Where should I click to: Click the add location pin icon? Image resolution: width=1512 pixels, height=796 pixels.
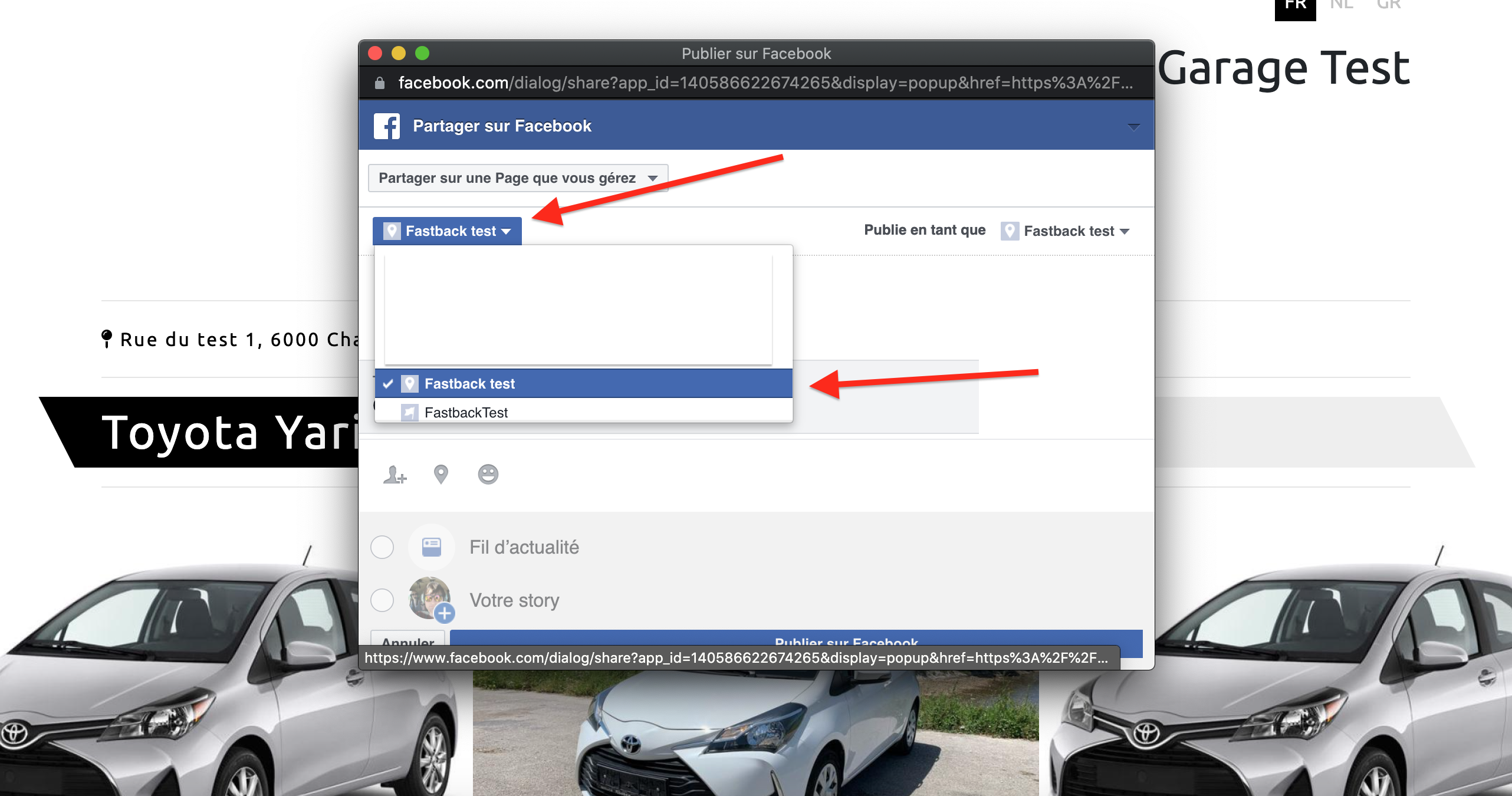click(x=441, y=475)
